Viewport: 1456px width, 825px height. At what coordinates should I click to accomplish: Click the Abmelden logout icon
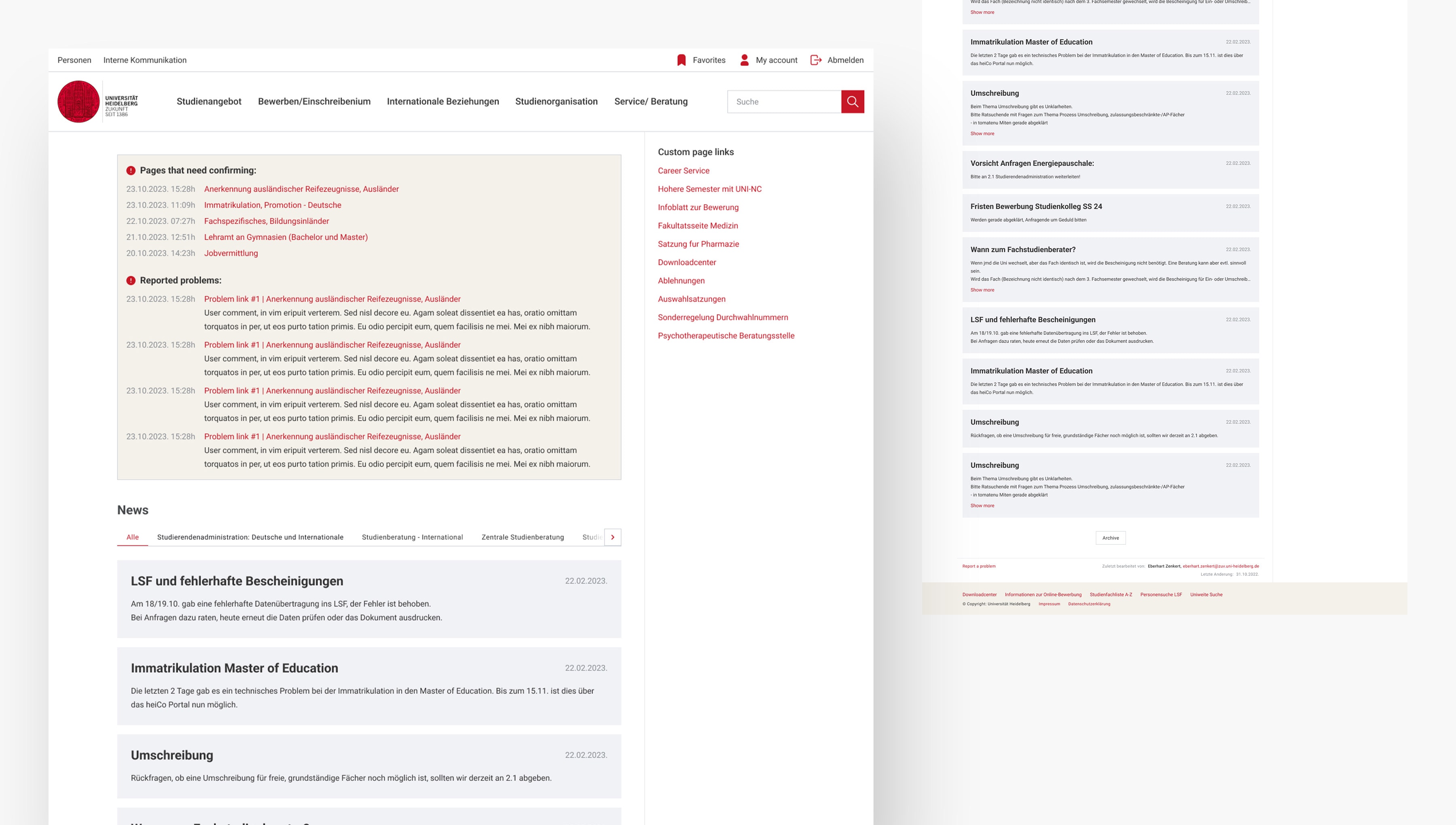coord(816,60)
